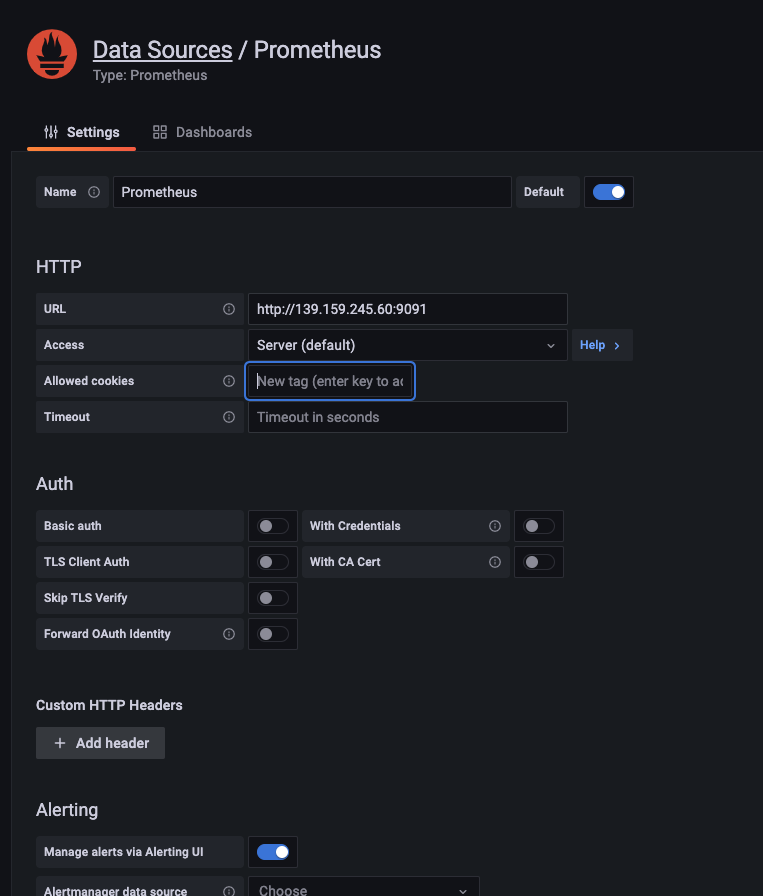
Task: Click the Timeout in seconds field
Action: [407, 417]
